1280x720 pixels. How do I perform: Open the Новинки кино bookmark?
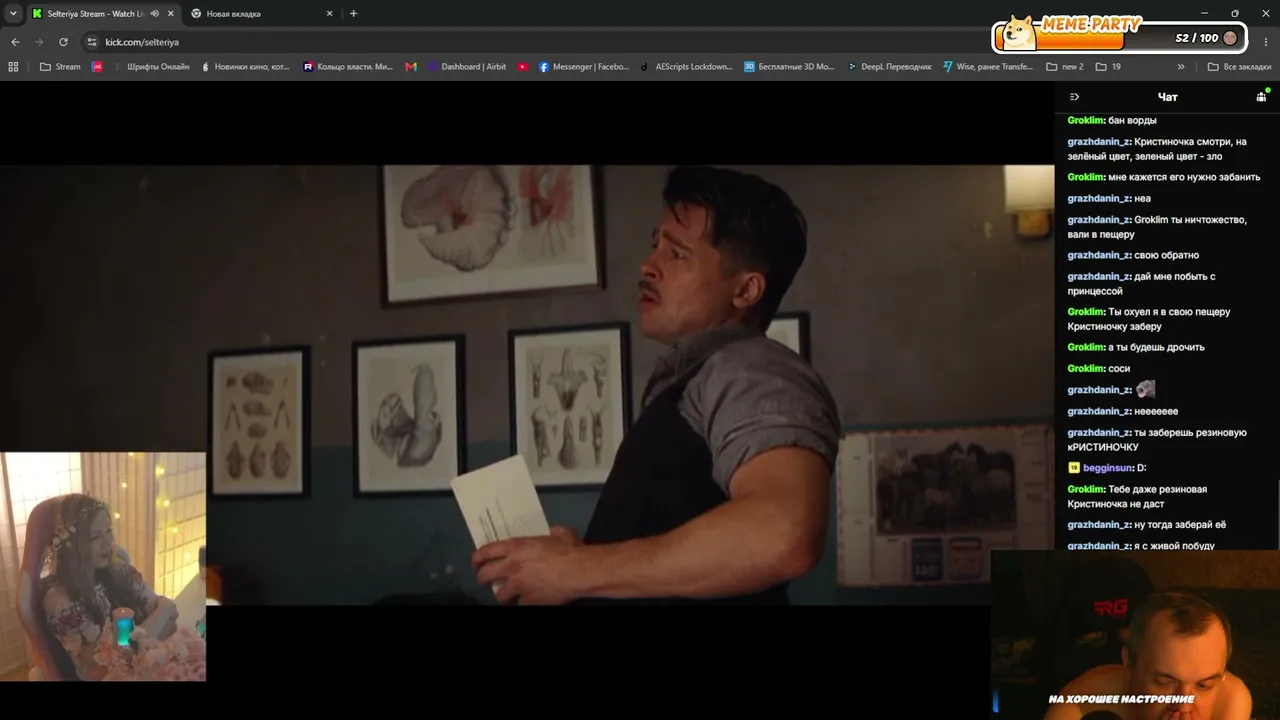click(246, 67)
